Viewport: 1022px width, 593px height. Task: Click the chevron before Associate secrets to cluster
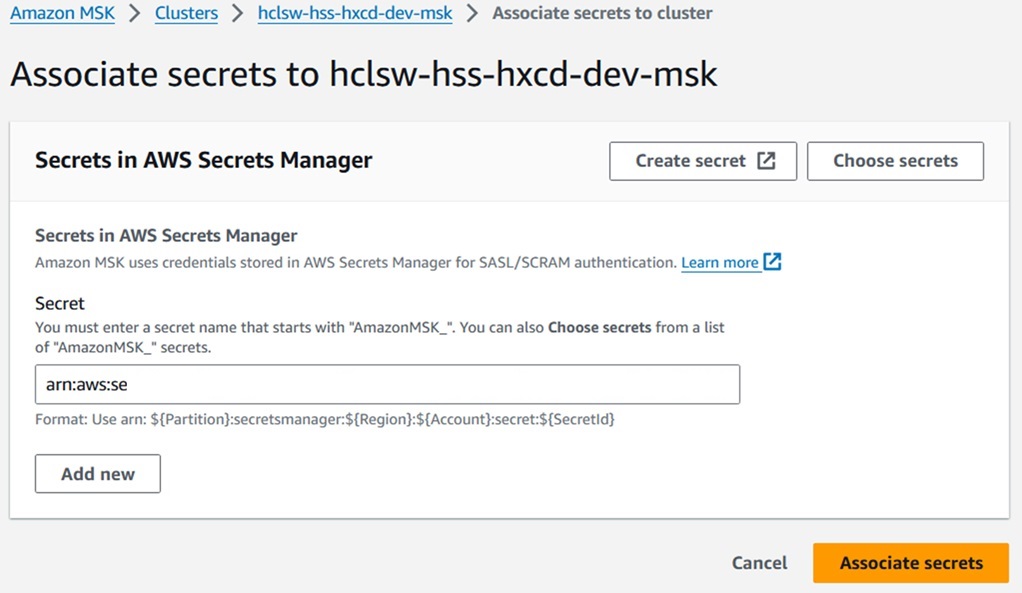tap(472, 14)
